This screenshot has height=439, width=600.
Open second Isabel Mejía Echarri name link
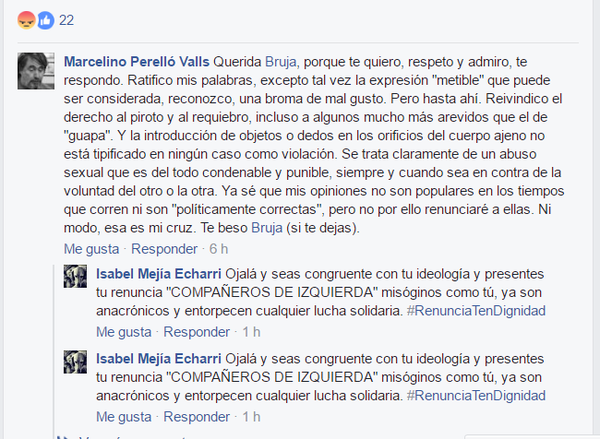(159, 359)
